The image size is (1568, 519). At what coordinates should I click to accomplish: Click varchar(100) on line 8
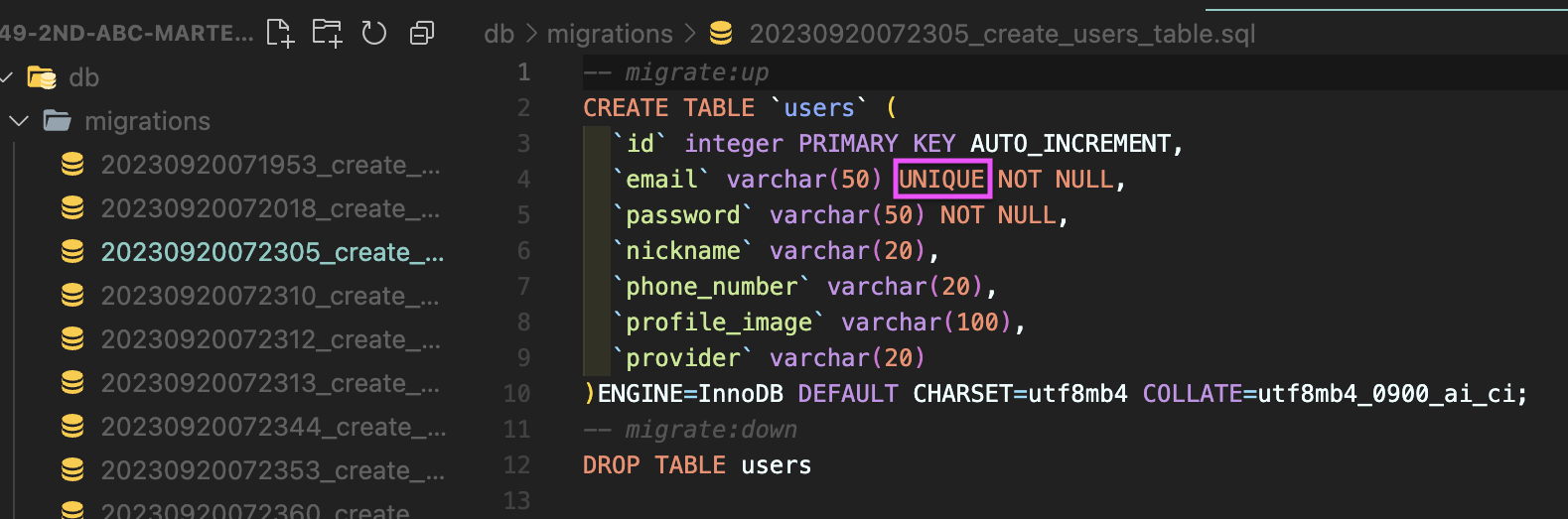click(x=927, y=323)
